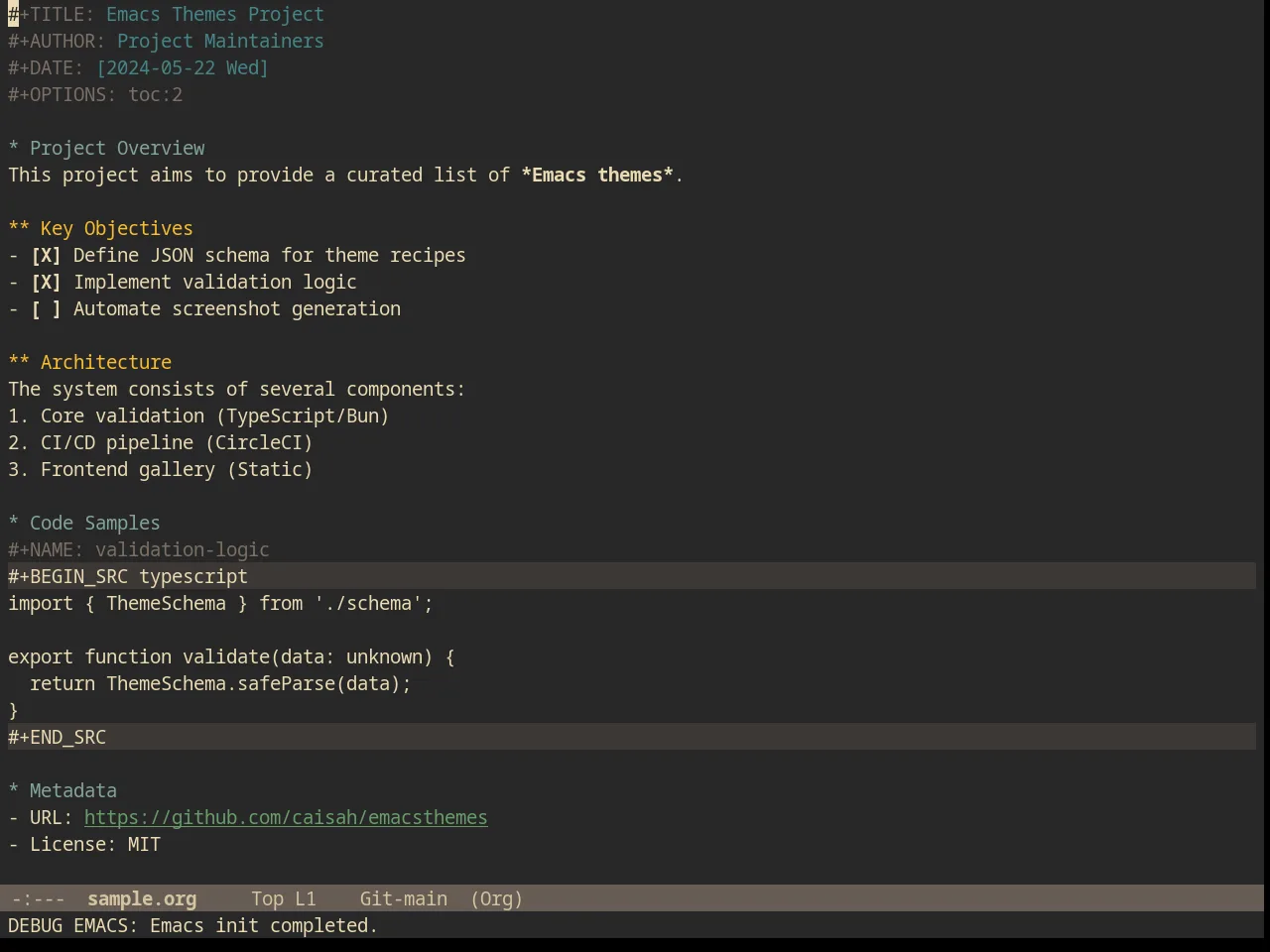Viewport: 1270px width, 952px height.
Task: Toggle the 'Implement validation logic' checkbox
Action: point(46,282)
